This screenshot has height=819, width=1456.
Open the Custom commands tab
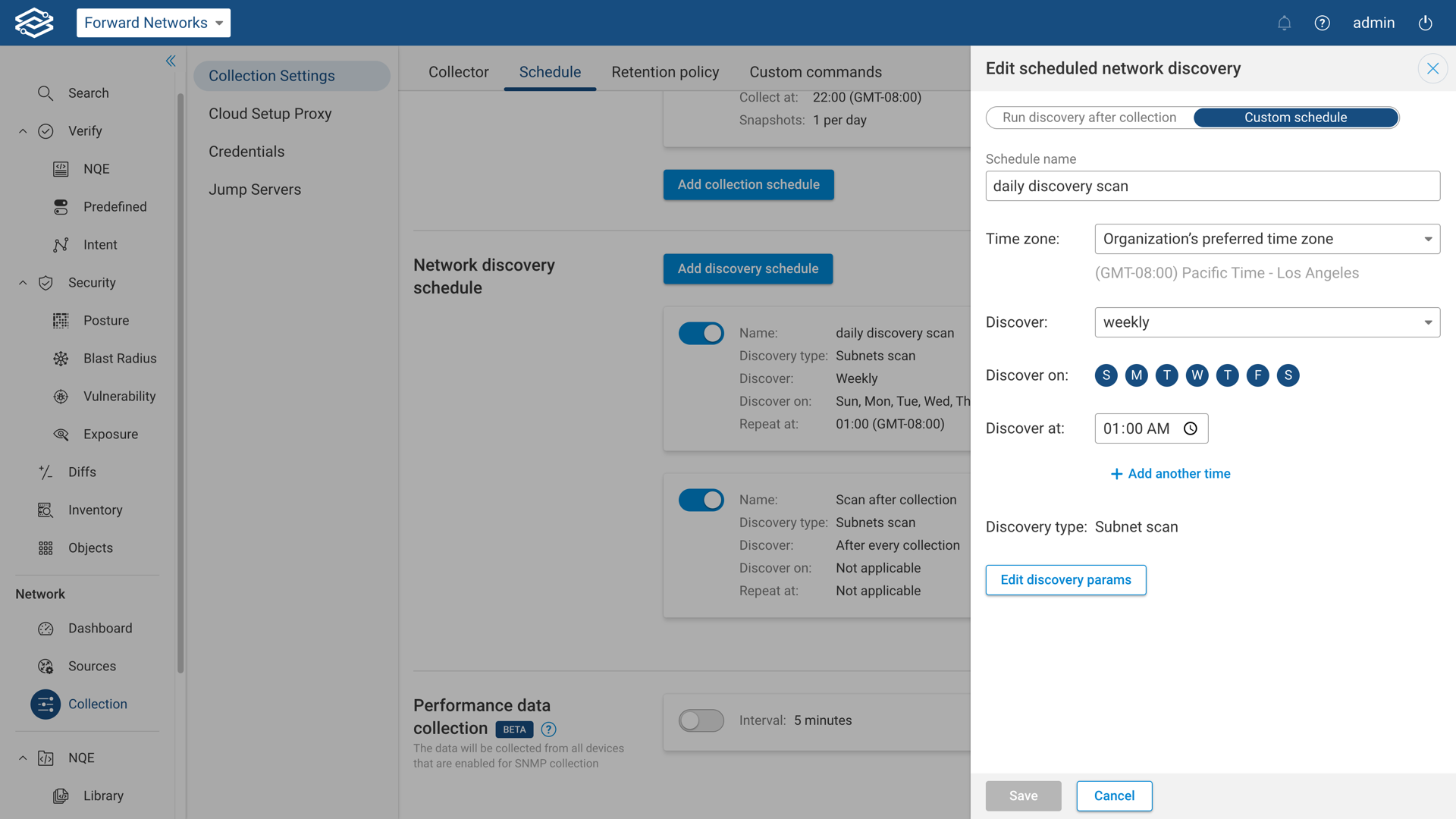point(815,72)
